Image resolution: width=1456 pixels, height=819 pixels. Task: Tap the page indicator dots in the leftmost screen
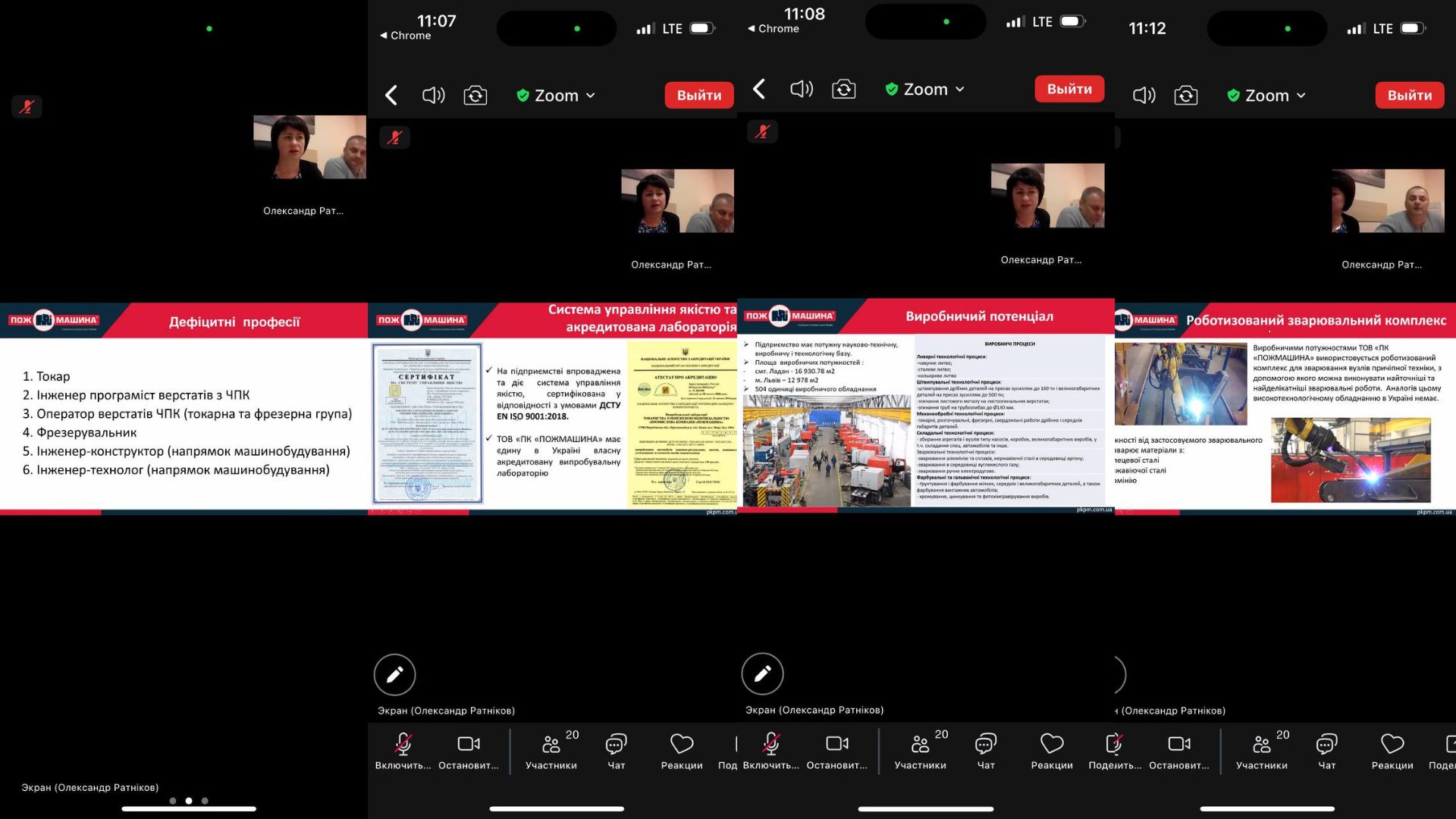pos(189,801)
